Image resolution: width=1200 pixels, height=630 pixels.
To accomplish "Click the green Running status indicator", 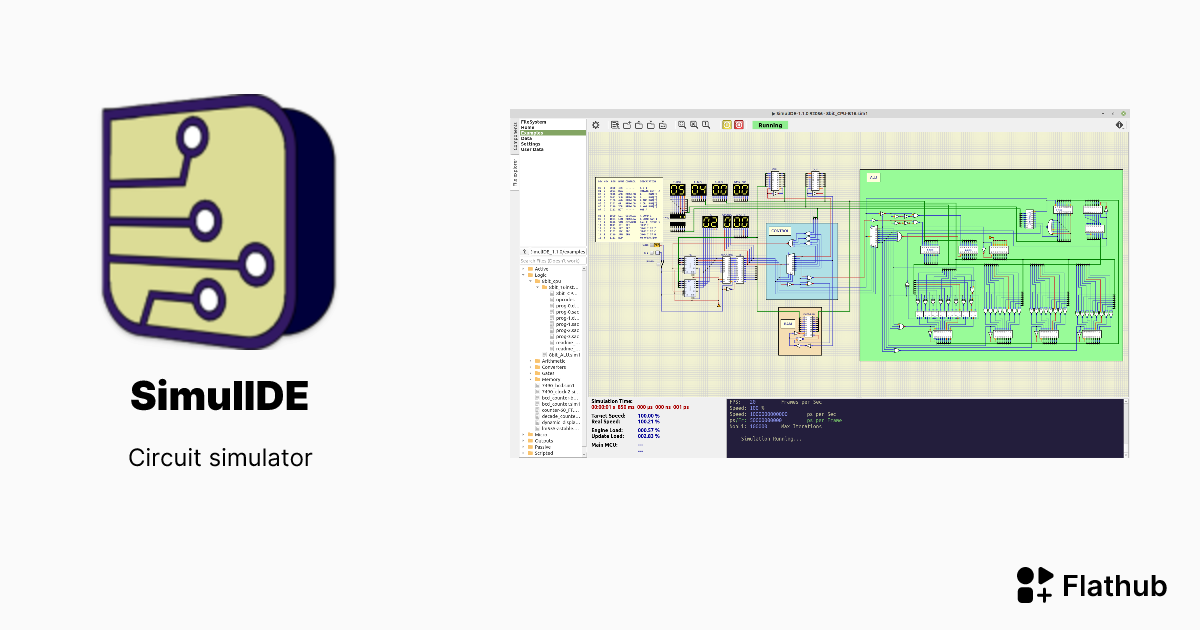I will click(x=770, y=125).
